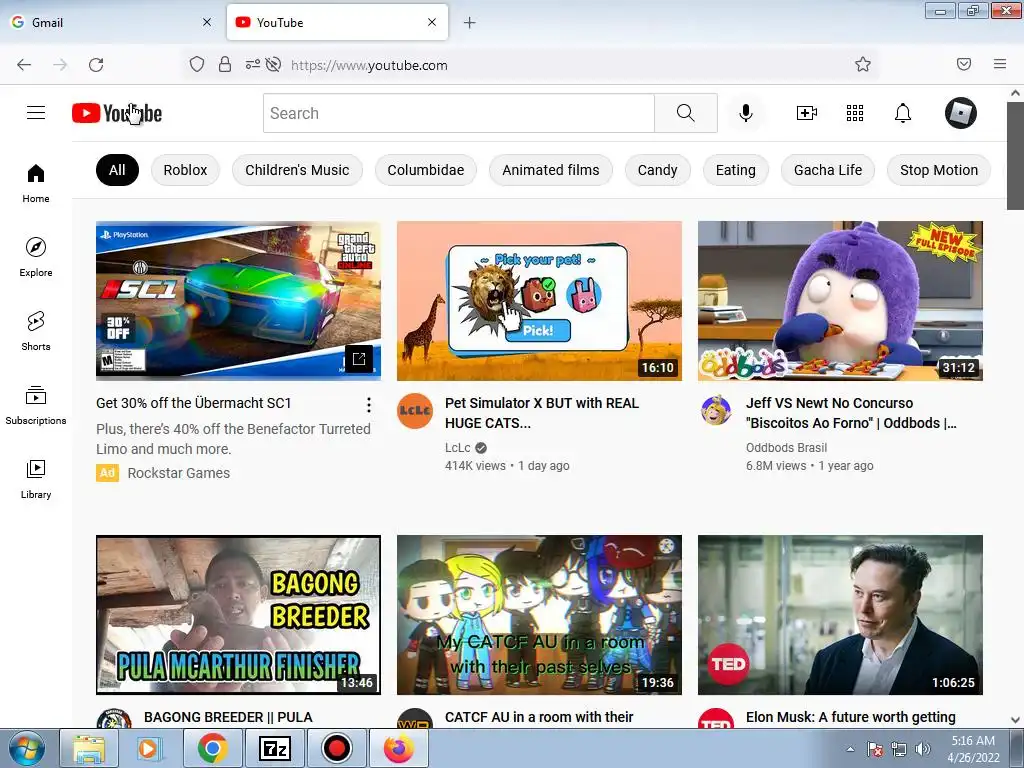The image size is (1024, 768).
Task: Bookmark this page with the star
Action: click(863, 64)
